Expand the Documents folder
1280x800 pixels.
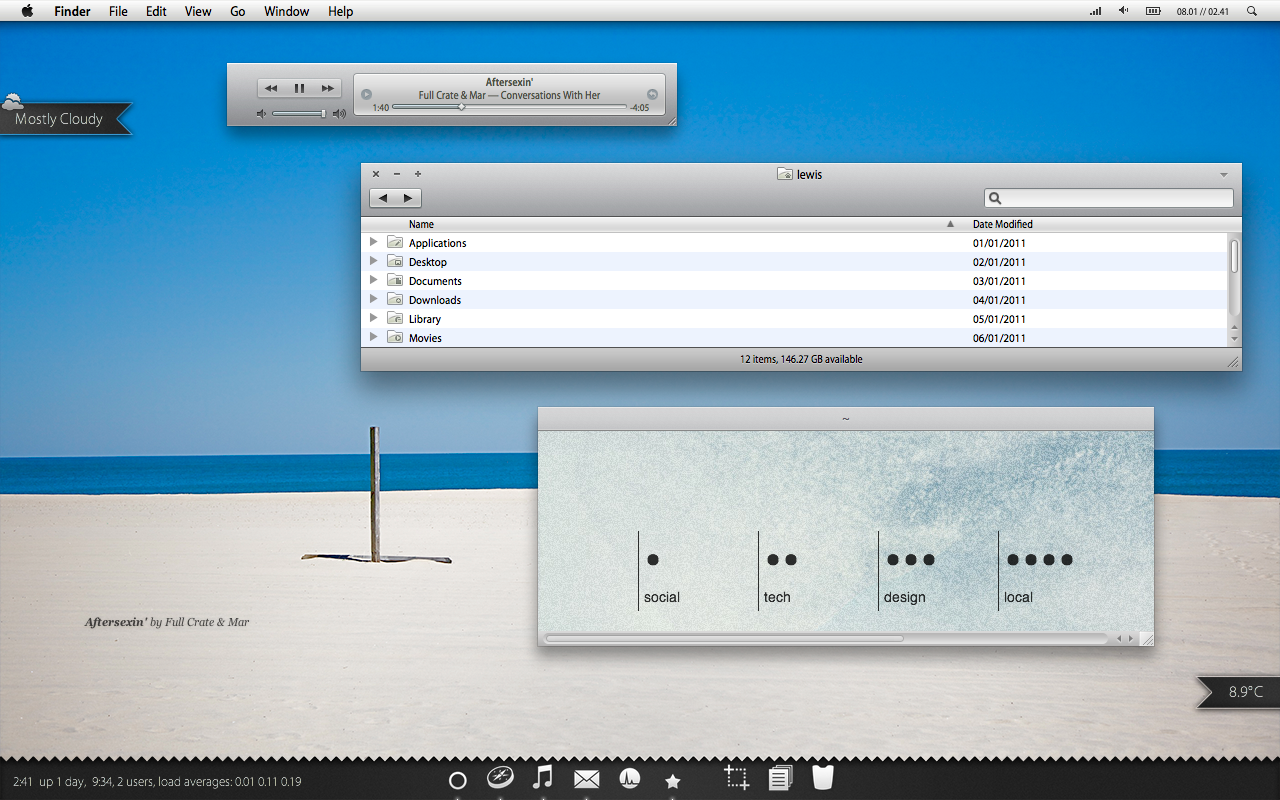(x=374, y=280)
